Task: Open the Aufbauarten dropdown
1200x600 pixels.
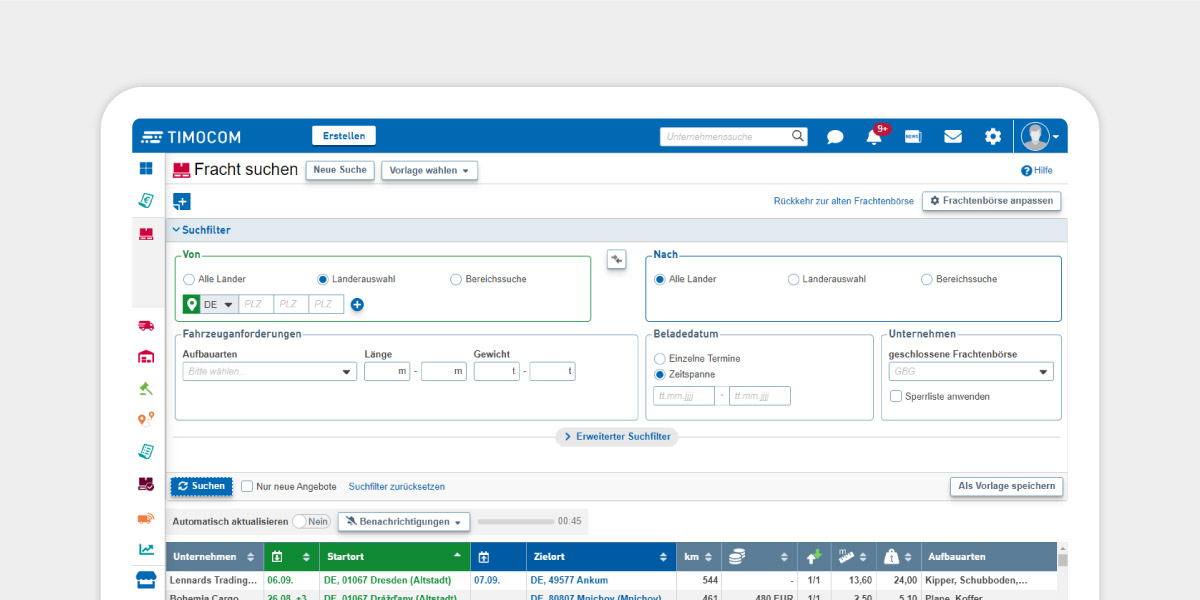Action: pos(269,372)
